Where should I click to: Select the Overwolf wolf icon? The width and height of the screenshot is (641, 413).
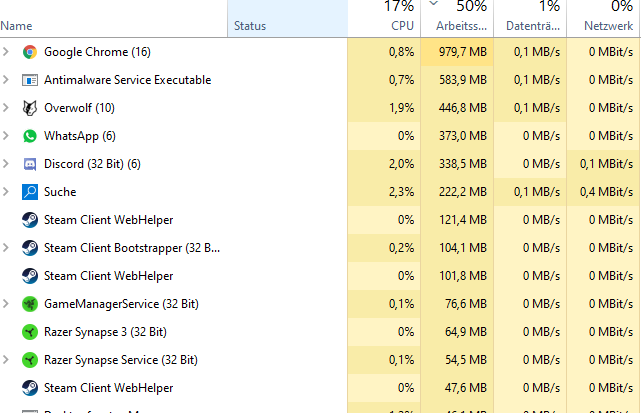(30, 108)
